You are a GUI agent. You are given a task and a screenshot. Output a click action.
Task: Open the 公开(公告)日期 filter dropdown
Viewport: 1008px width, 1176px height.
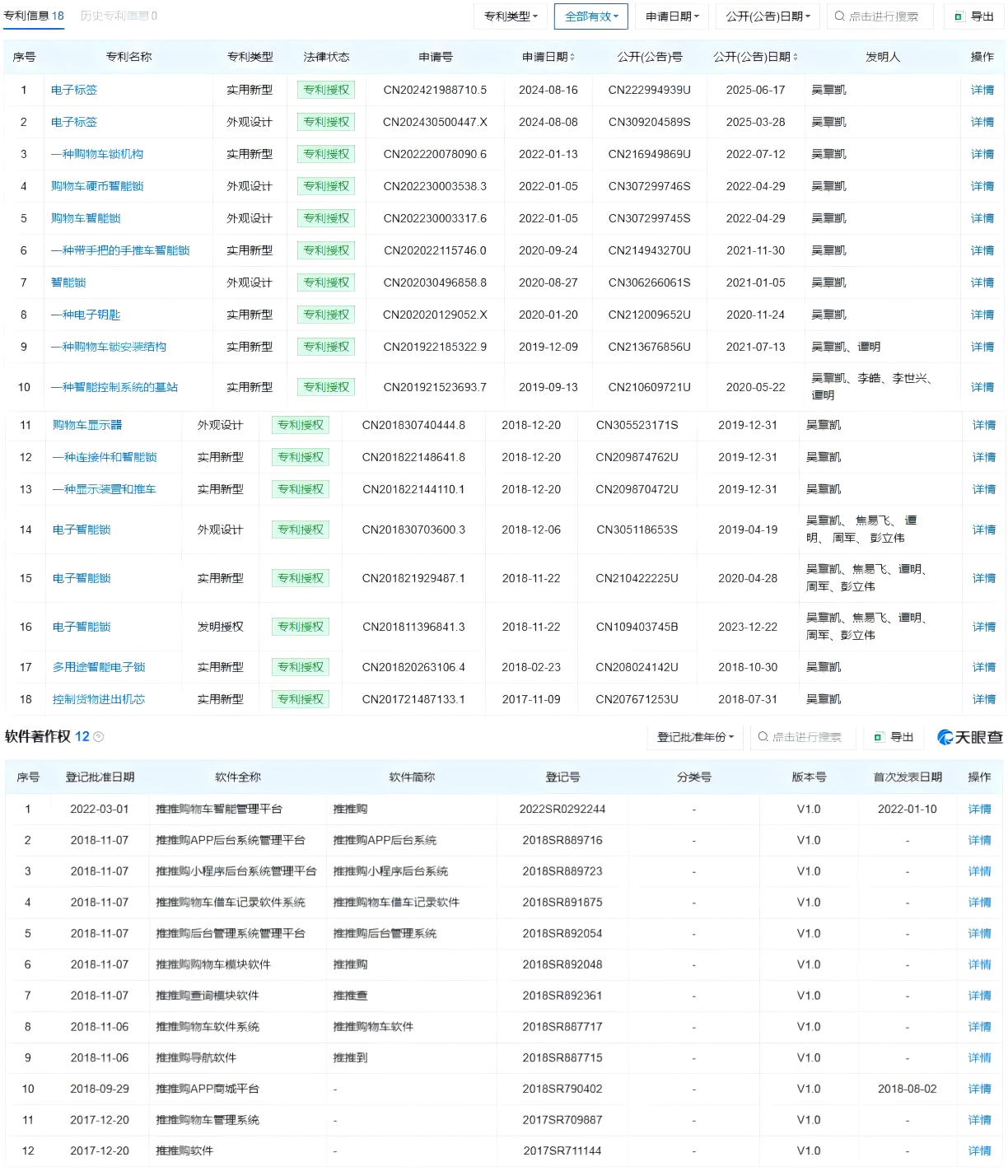pos(767,16)
